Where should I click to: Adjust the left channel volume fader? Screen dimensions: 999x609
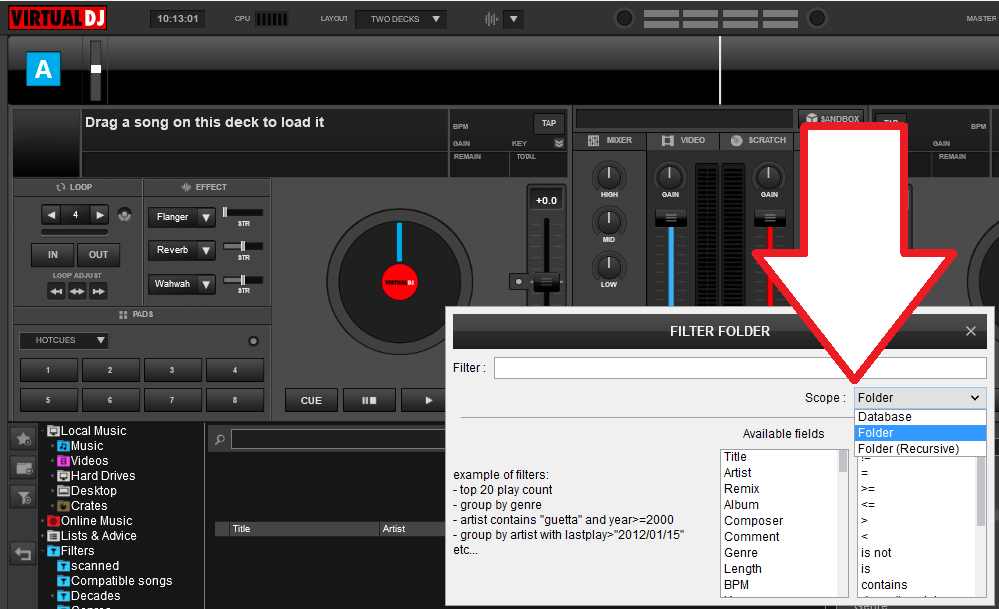point(671,218)
